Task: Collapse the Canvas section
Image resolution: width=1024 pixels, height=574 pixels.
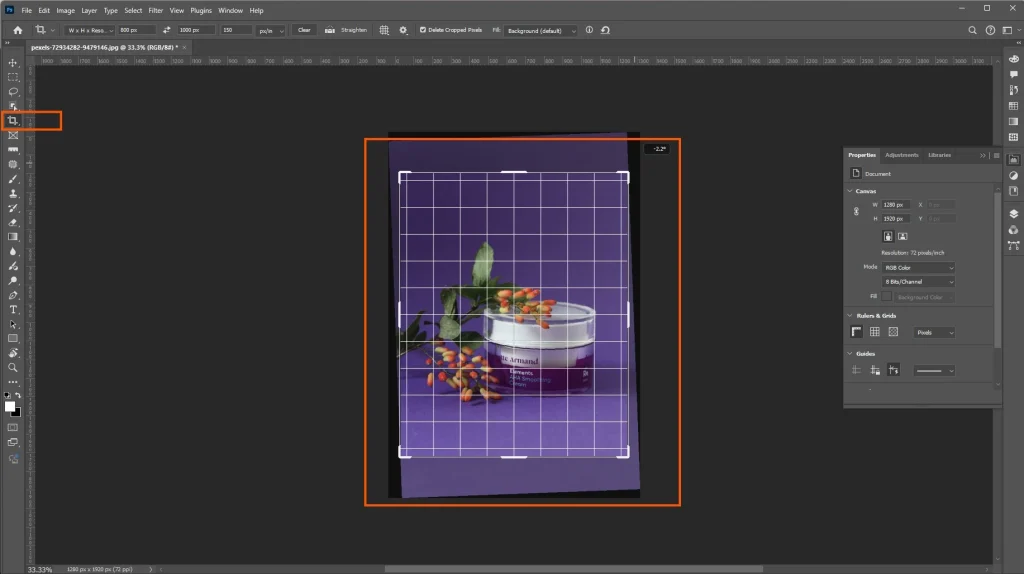Action: tap(850, 191)
